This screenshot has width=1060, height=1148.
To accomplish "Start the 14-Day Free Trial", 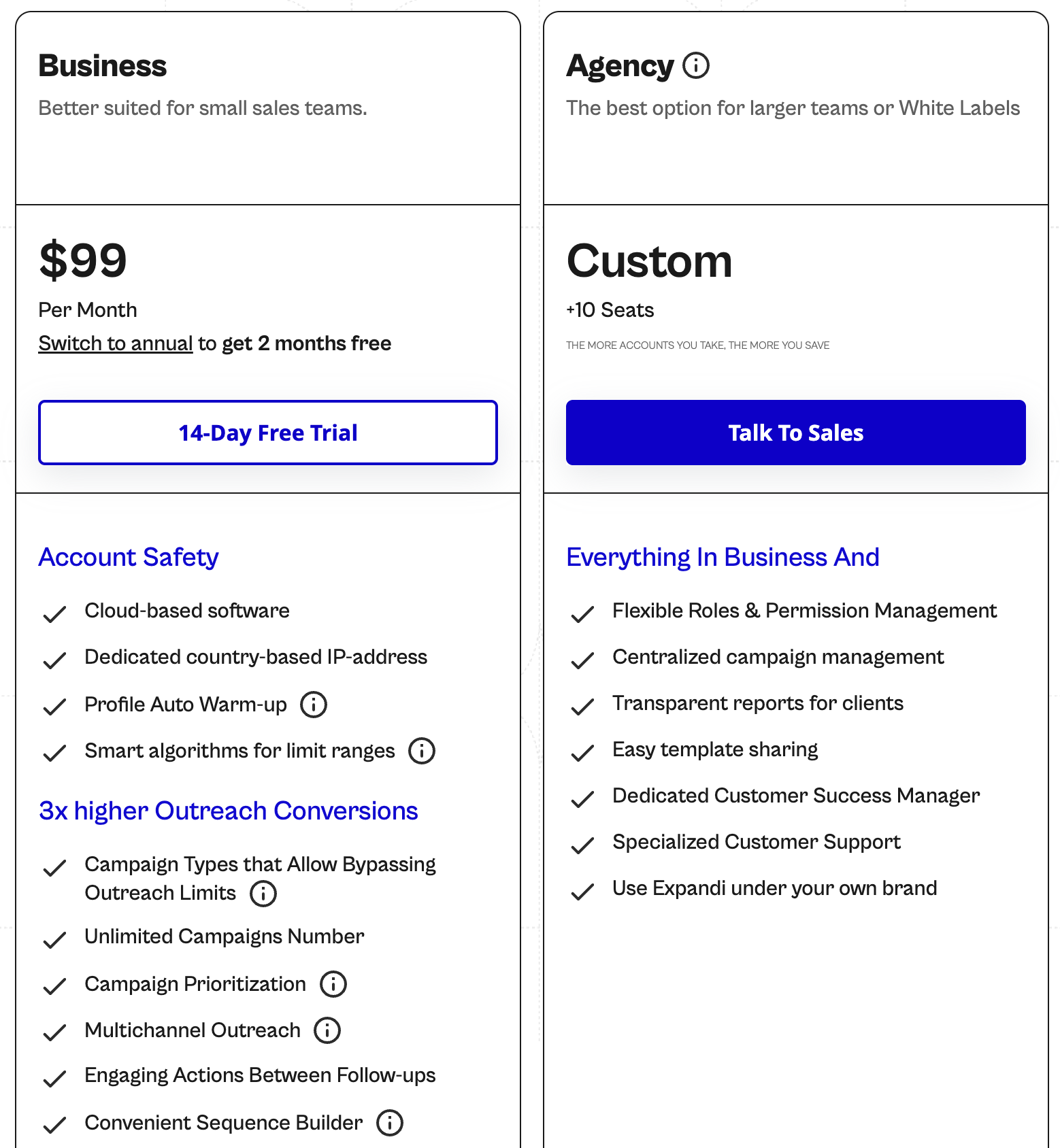I will pyautogui.click(x=267, y=433).
